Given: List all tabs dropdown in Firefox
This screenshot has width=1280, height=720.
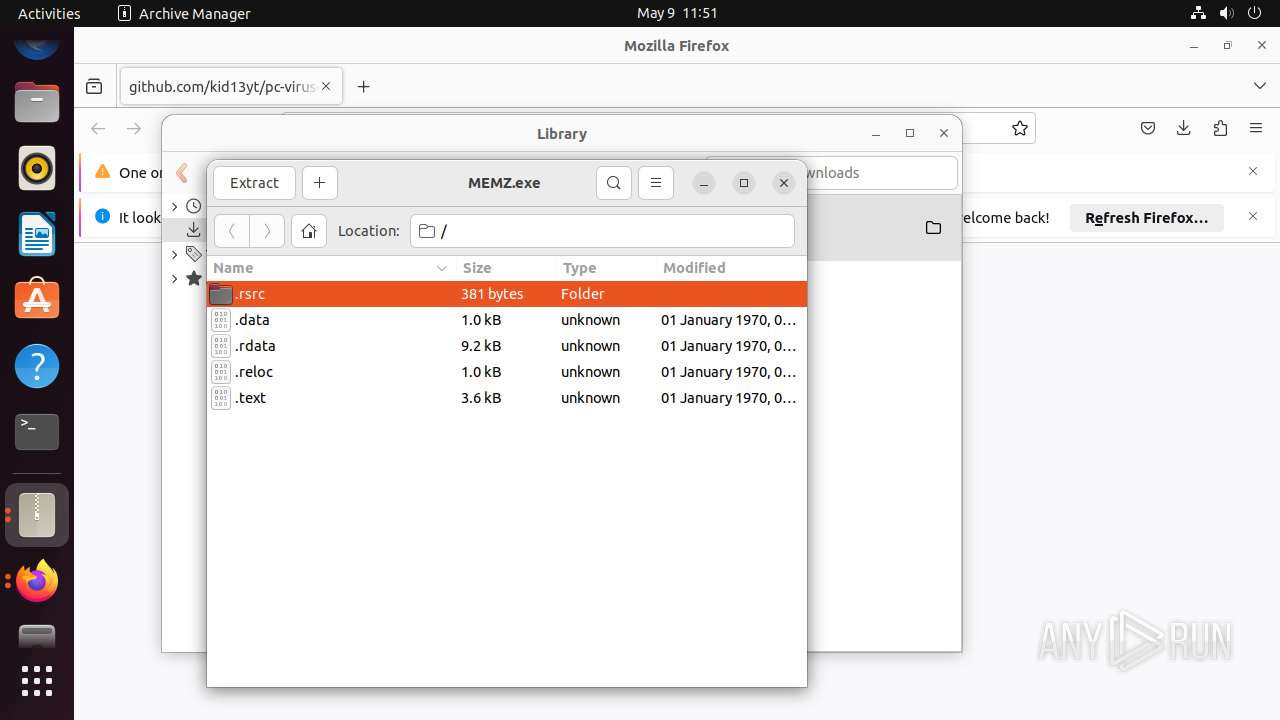Looking at the screenshot, I should click(1260, 87).
